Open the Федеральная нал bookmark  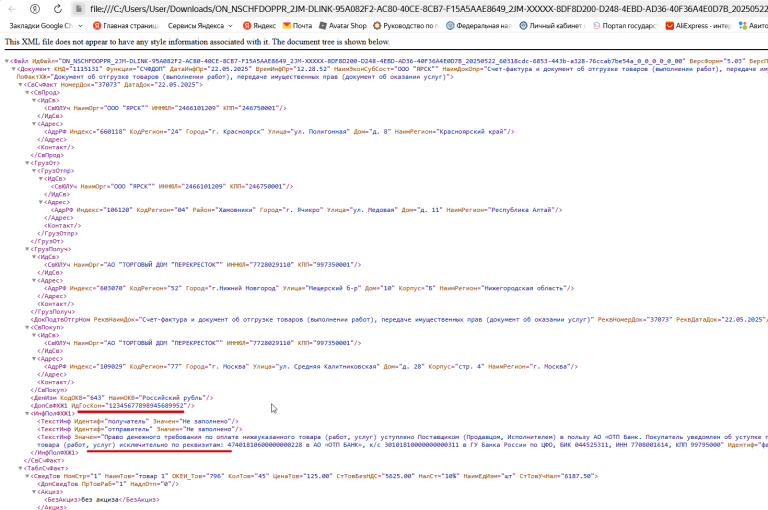coord(479,25)
